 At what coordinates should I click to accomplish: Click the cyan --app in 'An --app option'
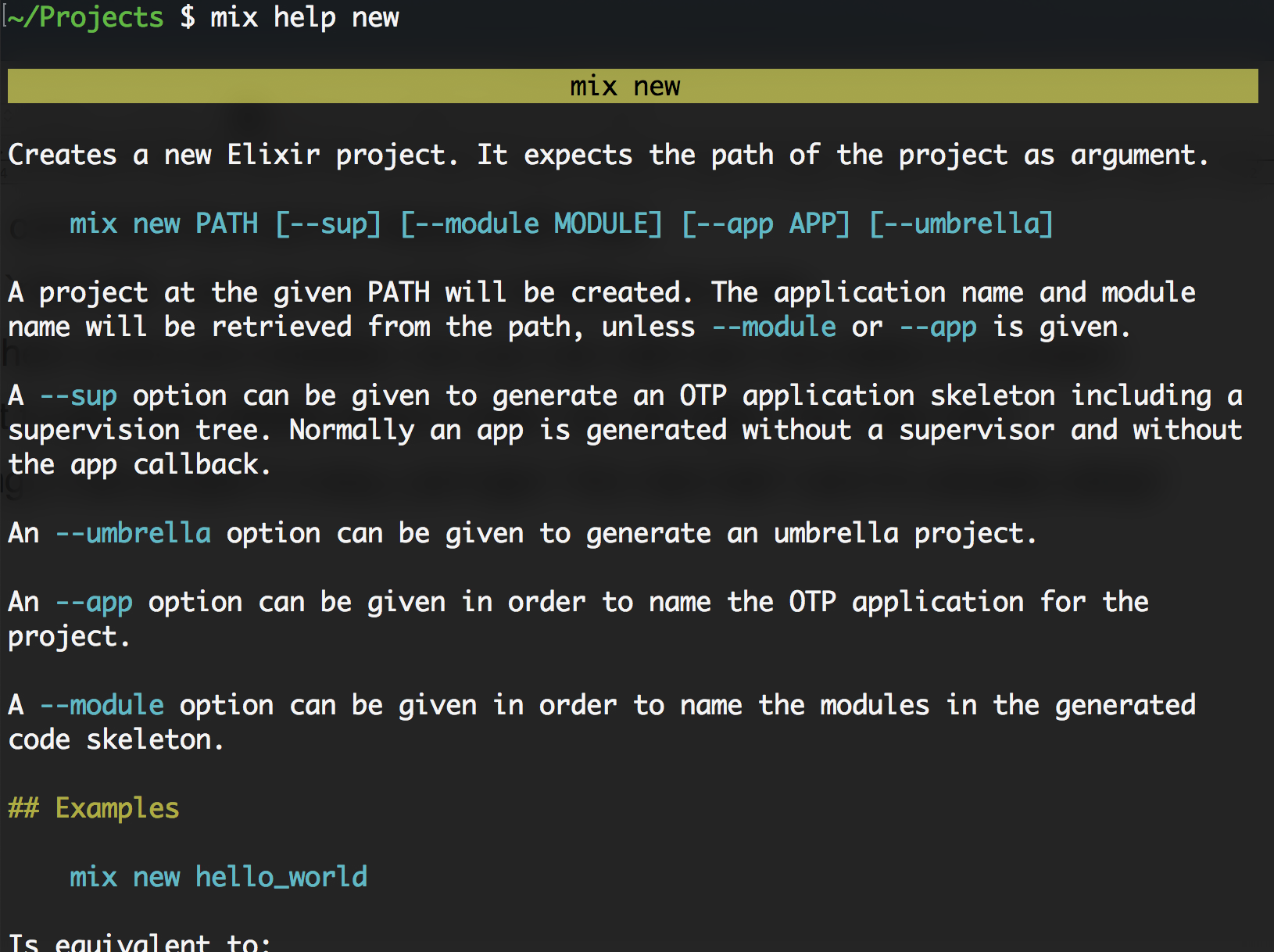click(x=94, y=603)
